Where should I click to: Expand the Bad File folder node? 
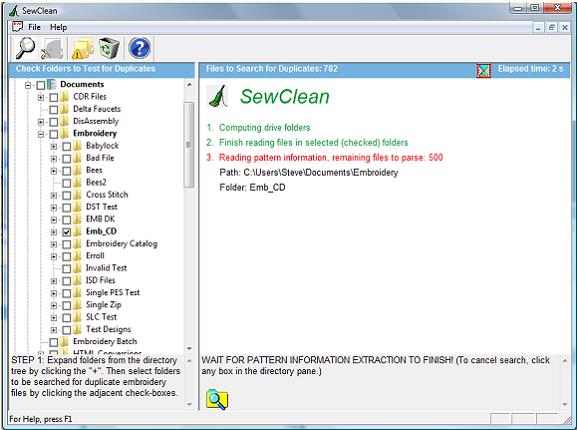54,159
